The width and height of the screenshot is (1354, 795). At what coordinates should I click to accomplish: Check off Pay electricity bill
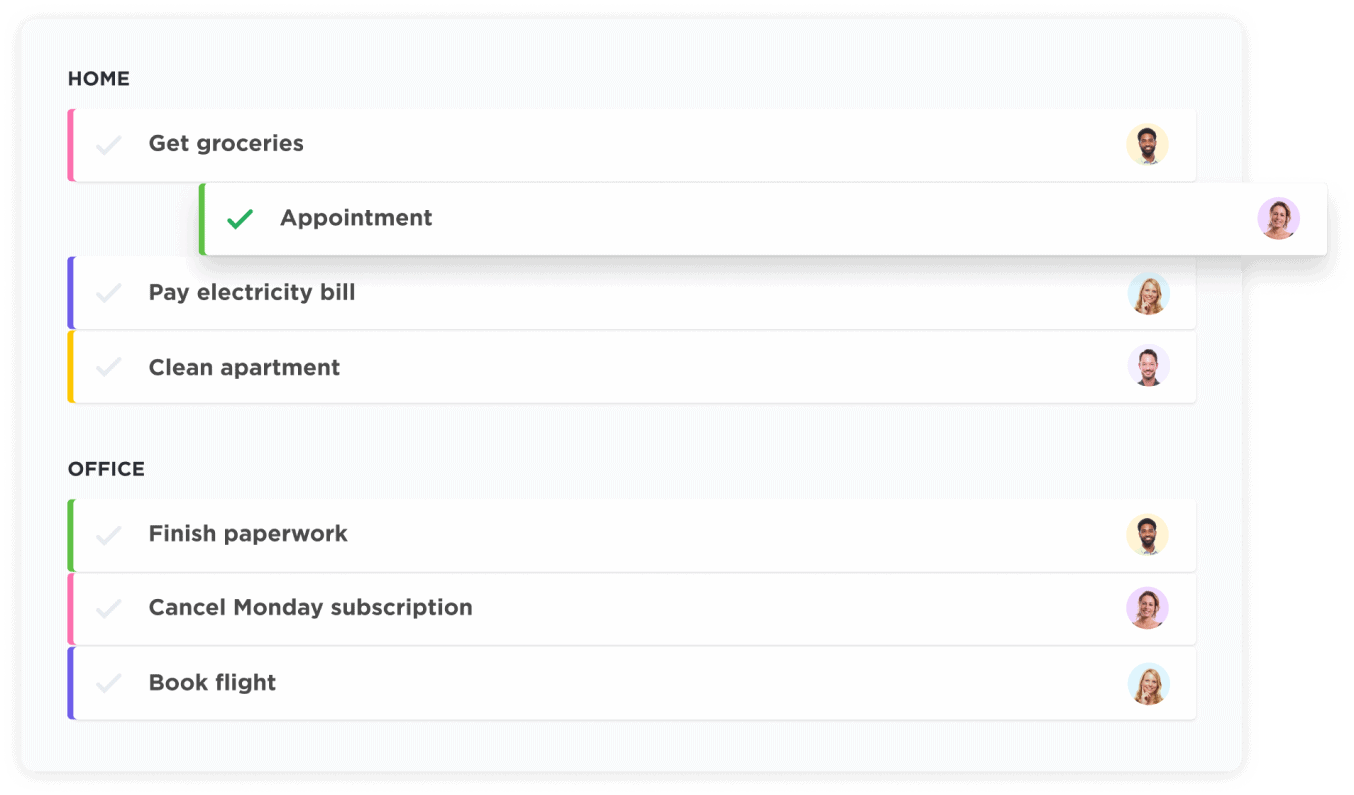[109, 293]
